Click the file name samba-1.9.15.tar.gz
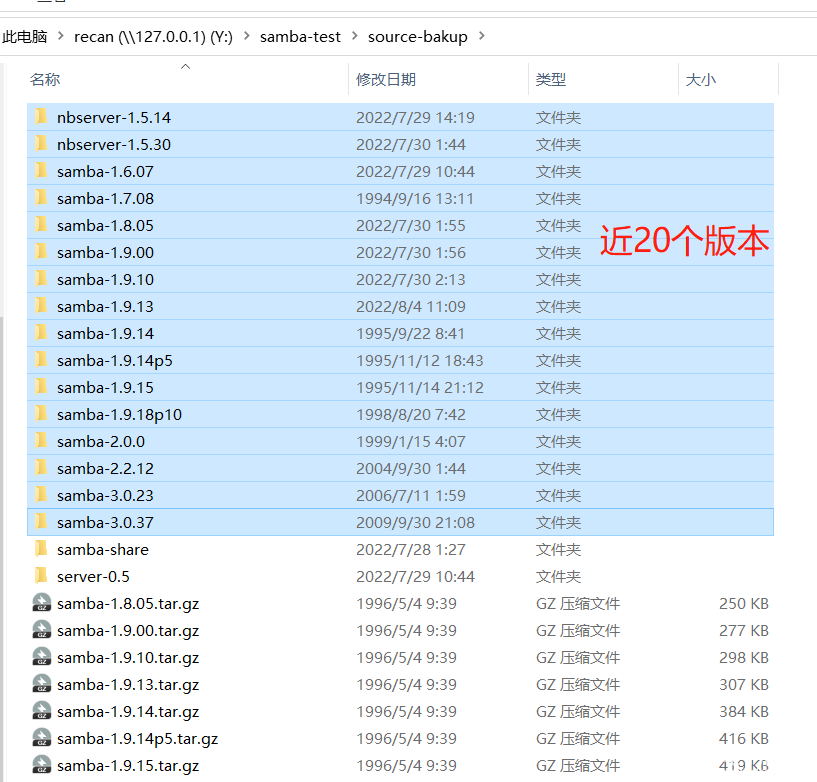 coord(128,766)
